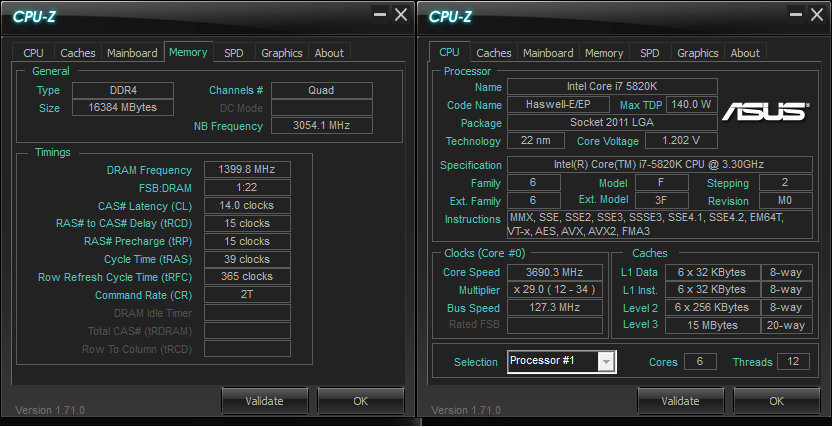Image resolution: width=832 pixels, height=427 pixels.
Task: Click the Instructions list field
Action: click(x=660, y=224)
